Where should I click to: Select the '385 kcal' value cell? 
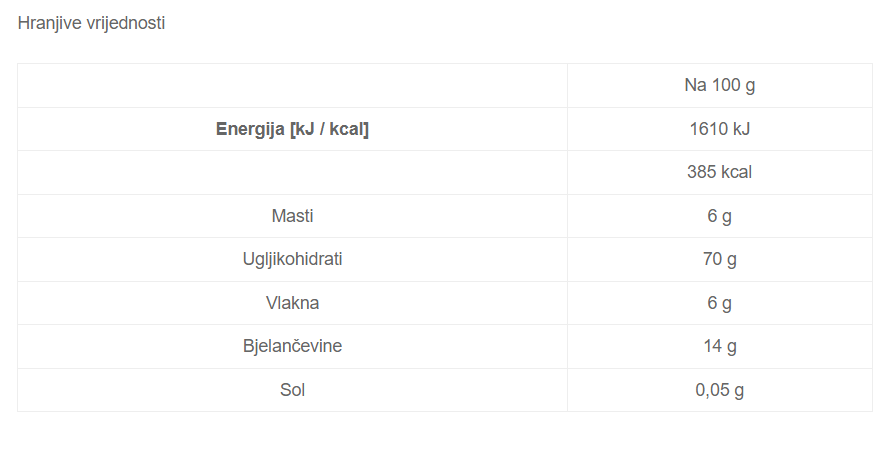pos(719,172)
